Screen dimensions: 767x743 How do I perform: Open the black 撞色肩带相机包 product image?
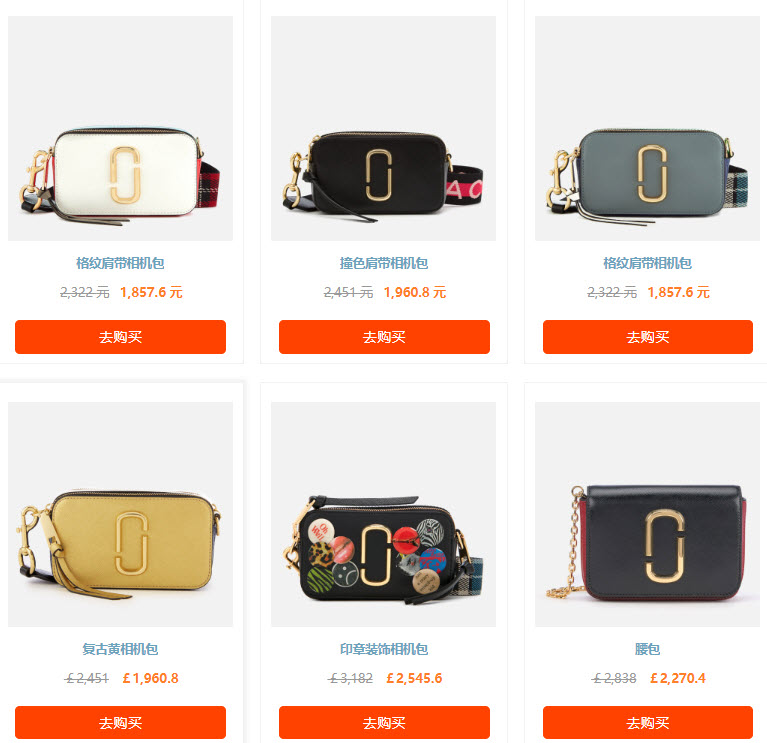click(x=384, y=128)
